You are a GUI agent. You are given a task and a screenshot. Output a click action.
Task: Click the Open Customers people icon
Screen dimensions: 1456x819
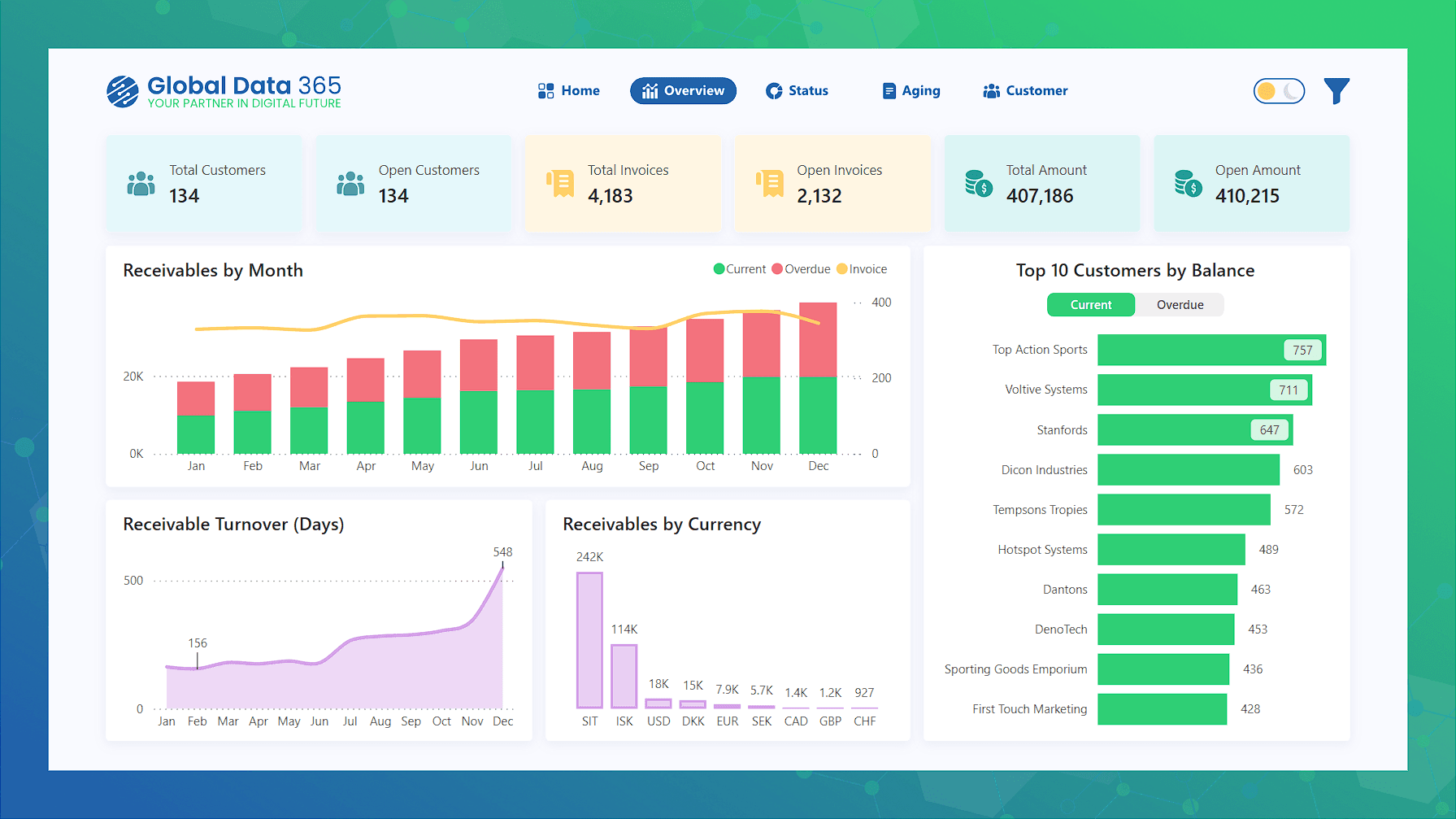350,184
